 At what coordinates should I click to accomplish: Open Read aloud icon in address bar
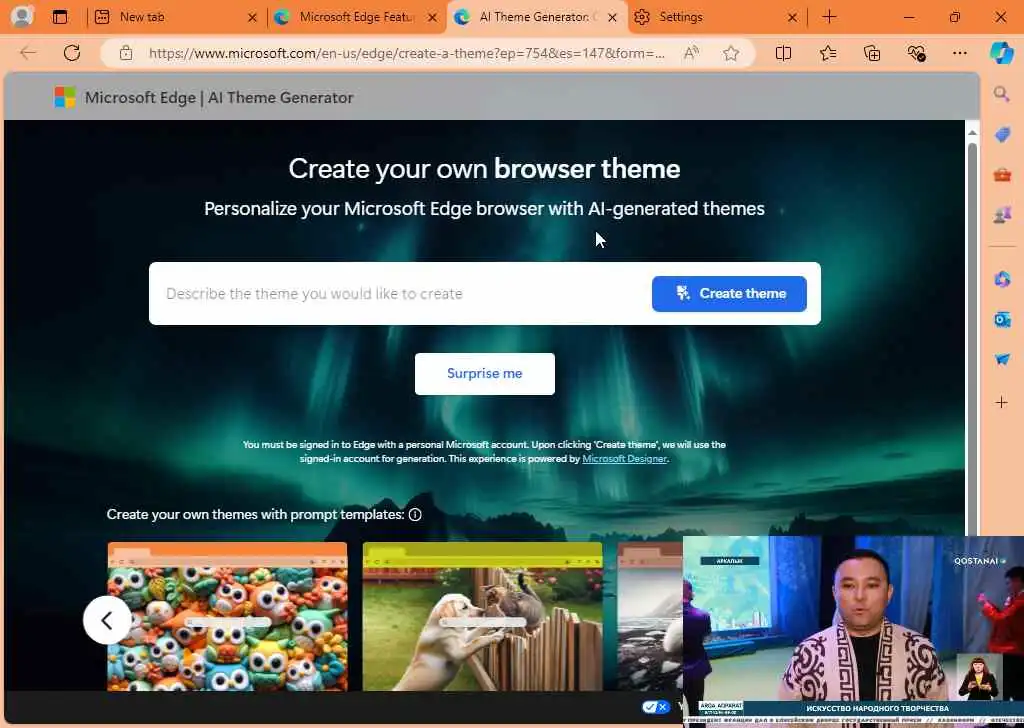[691, 54]
